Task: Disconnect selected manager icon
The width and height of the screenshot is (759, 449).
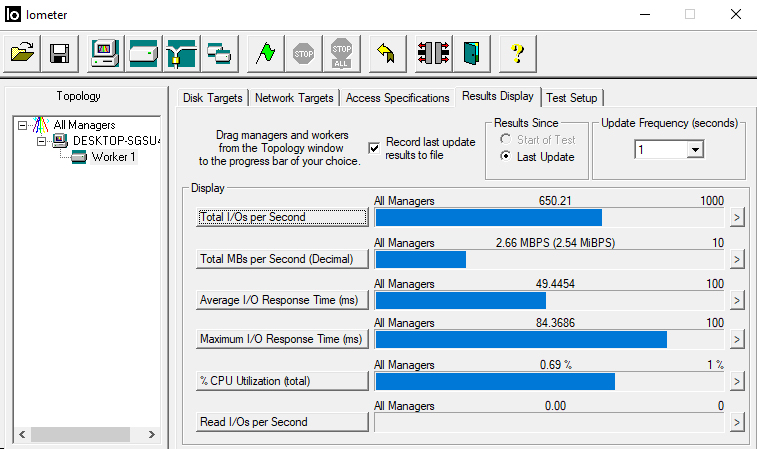Action: pos(433,53)
